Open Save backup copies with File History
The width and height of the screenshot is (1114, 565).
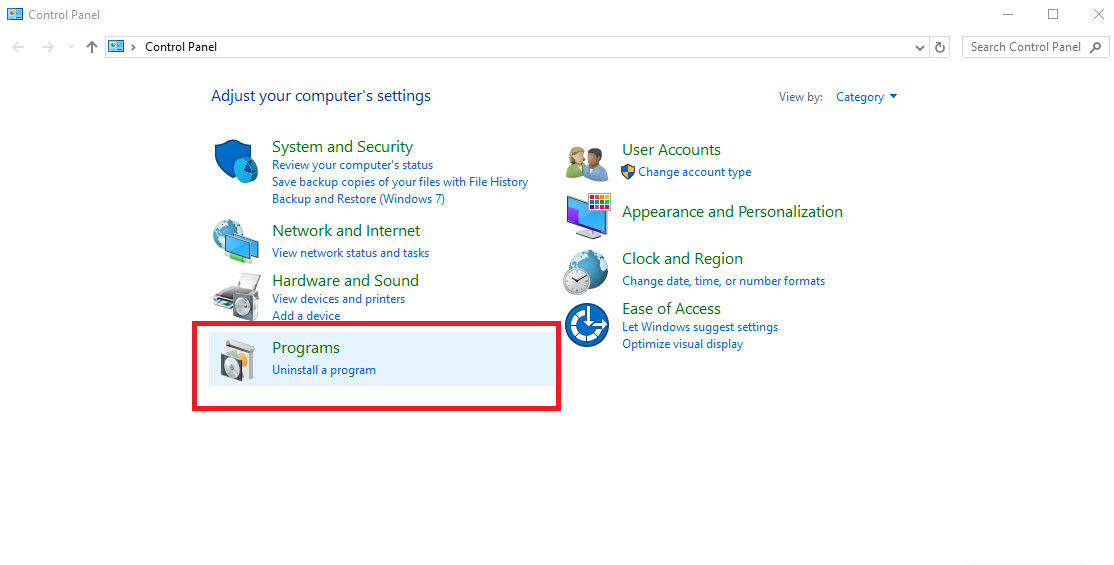pyautogui.click(x=400, y=182)
